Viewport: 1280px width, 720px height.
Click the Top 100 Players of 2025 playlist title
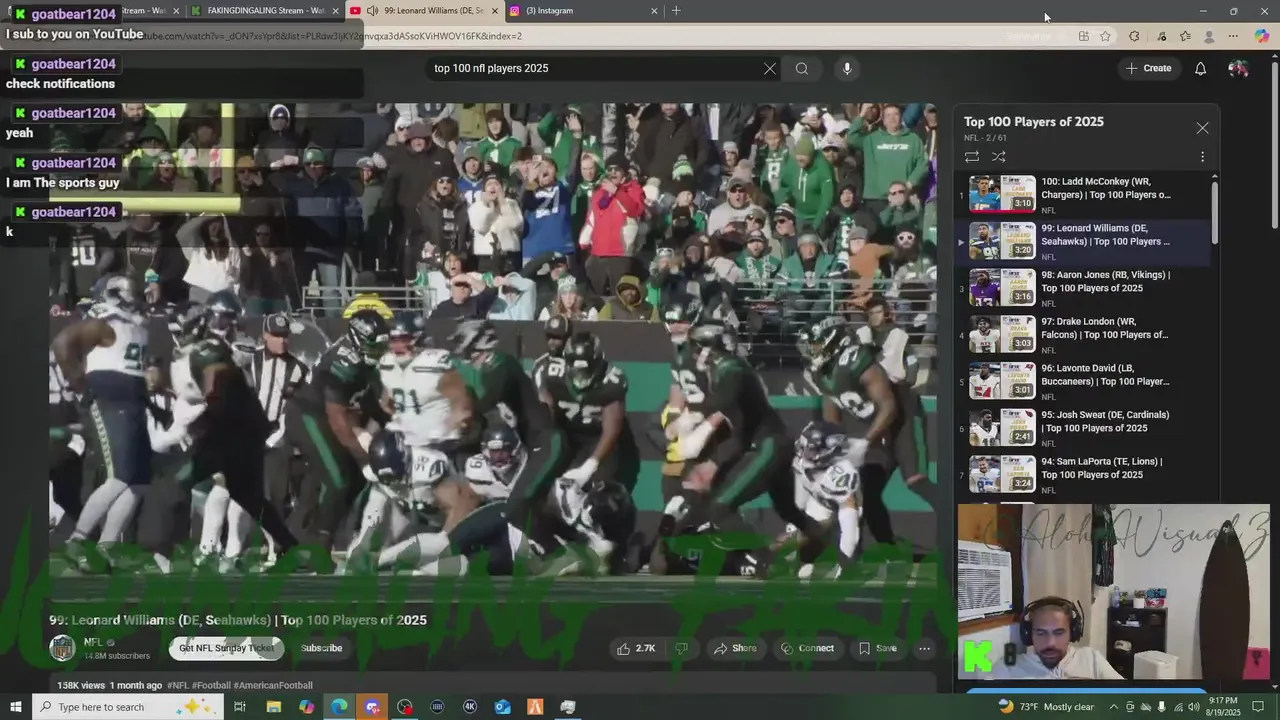point(1033,122)
